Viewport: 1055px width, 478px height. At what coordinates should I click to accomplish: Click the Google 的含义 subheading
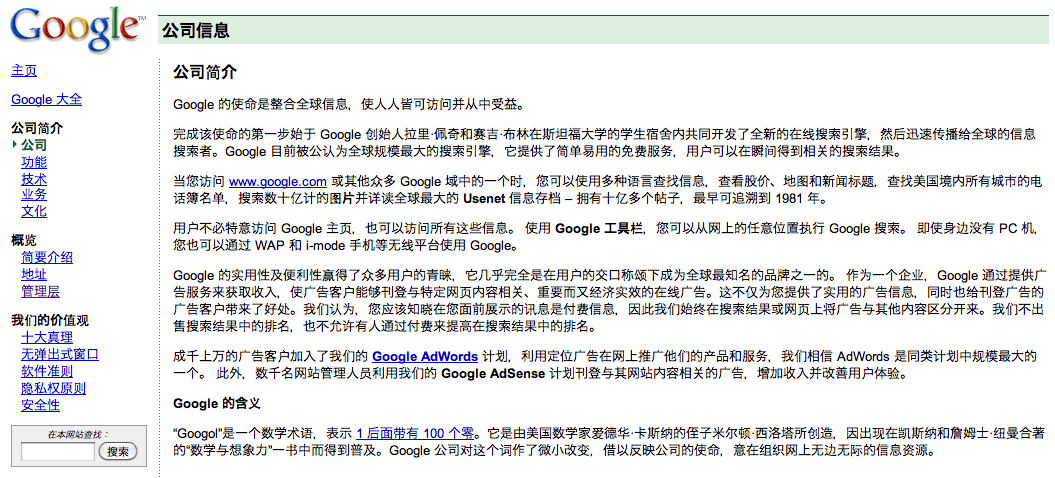point(217,404)
